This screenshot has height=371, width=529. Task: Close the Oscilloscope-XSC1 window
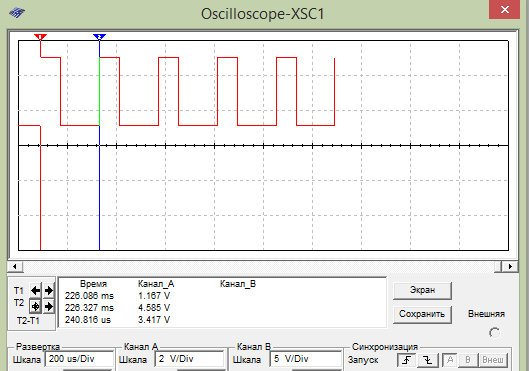coord(504,9)
